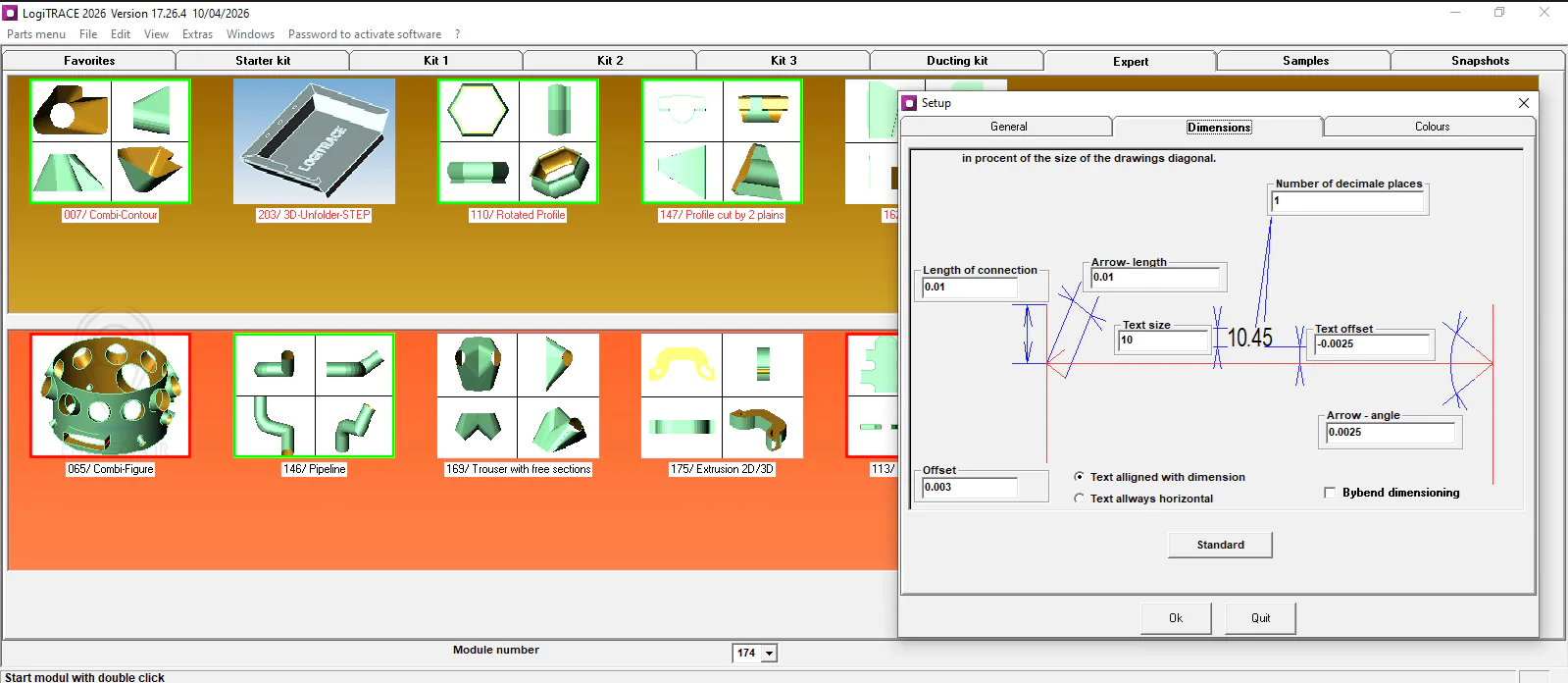Switch to the Expert tab
Screen dimensions: 1568x683
(x=1131, y=61)
